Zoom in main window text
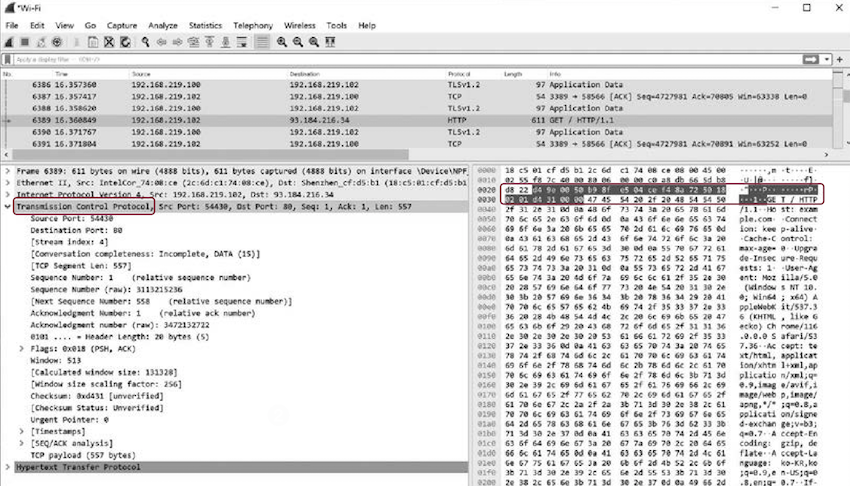Screen dimensions: 850x486 pyautogui.click(x=282, y=42)
